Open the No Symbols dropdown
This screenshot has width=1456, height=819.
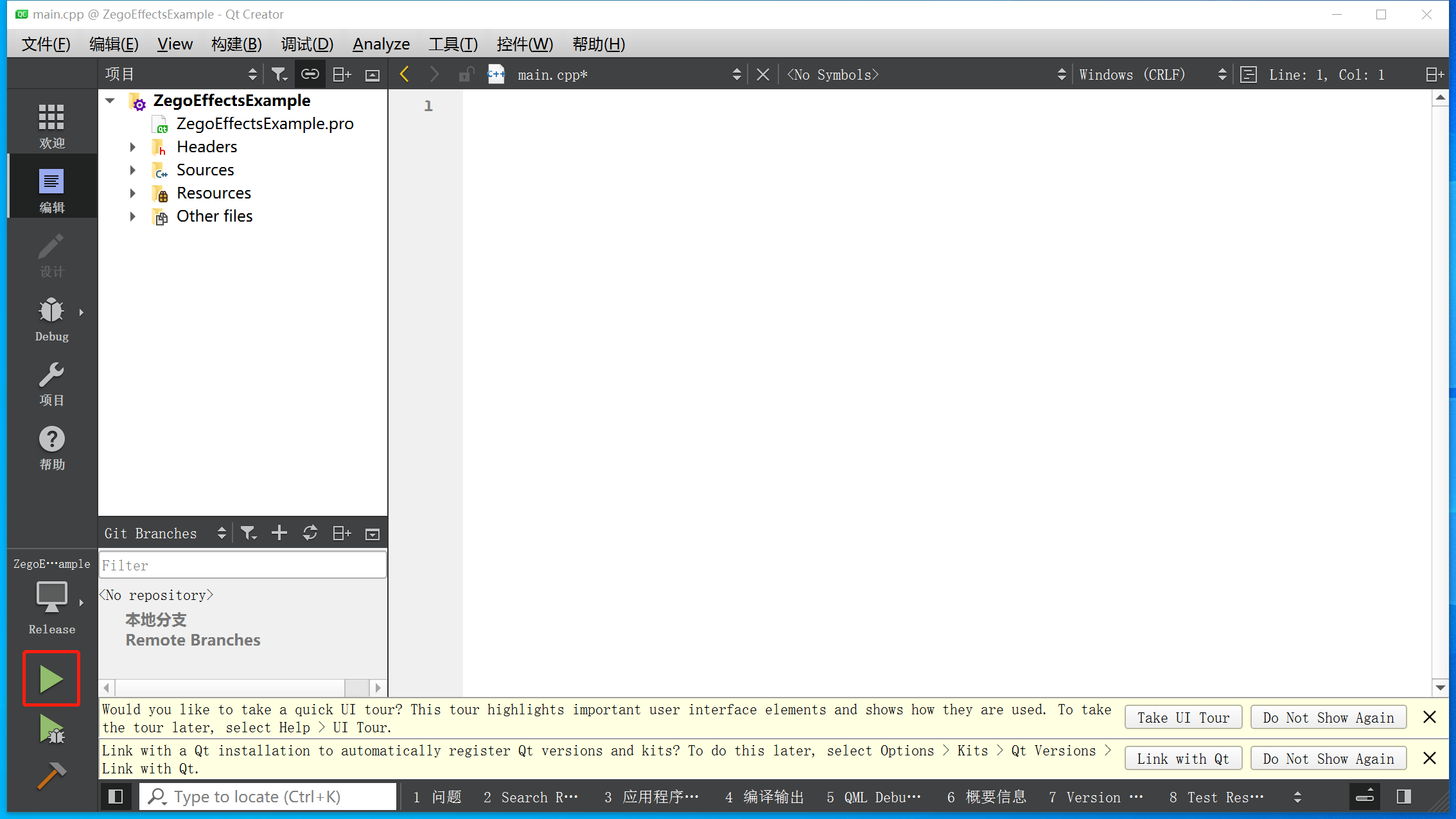pos(926,75)
